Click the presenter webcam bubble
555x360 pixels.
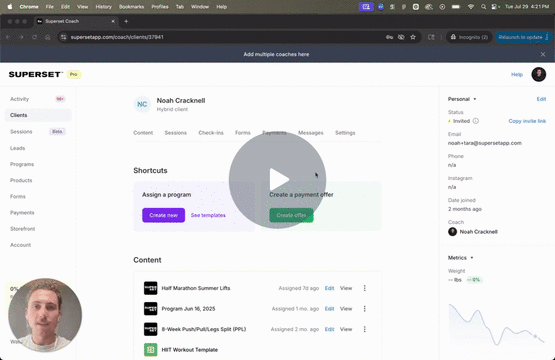tap(45, 315)
